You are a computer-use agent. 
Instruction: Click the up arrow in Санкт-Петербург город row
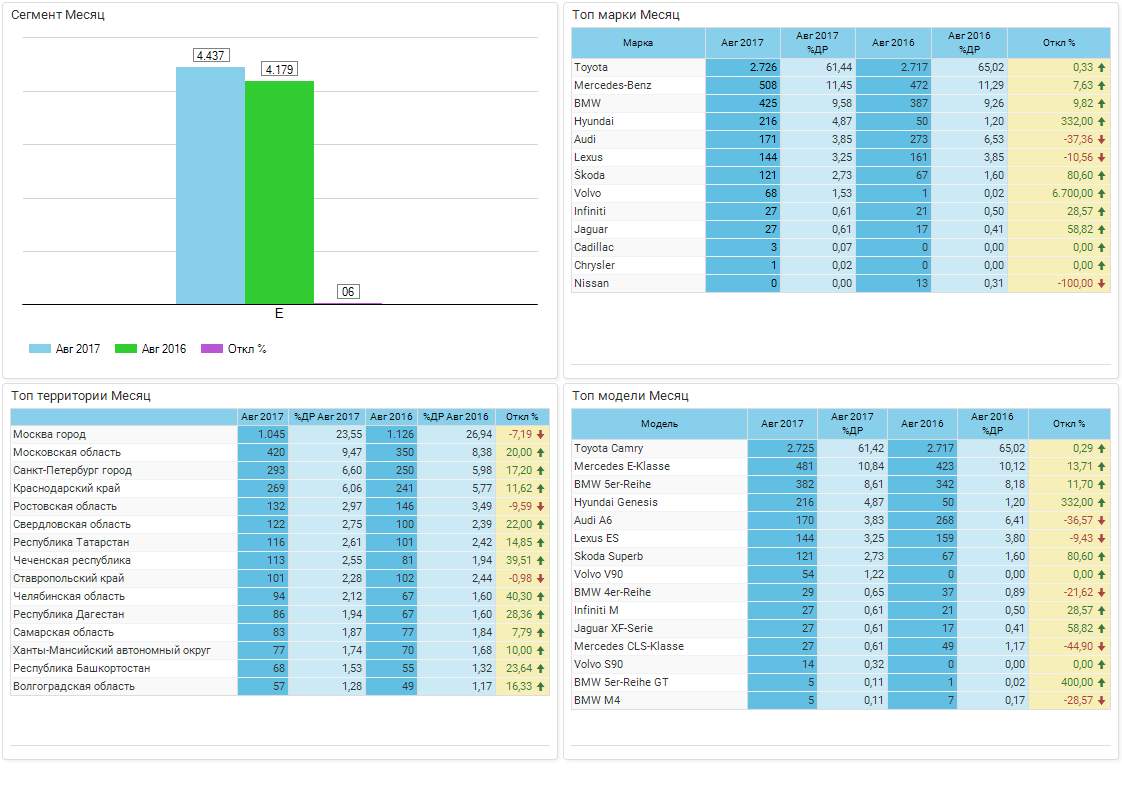point(540,470)
